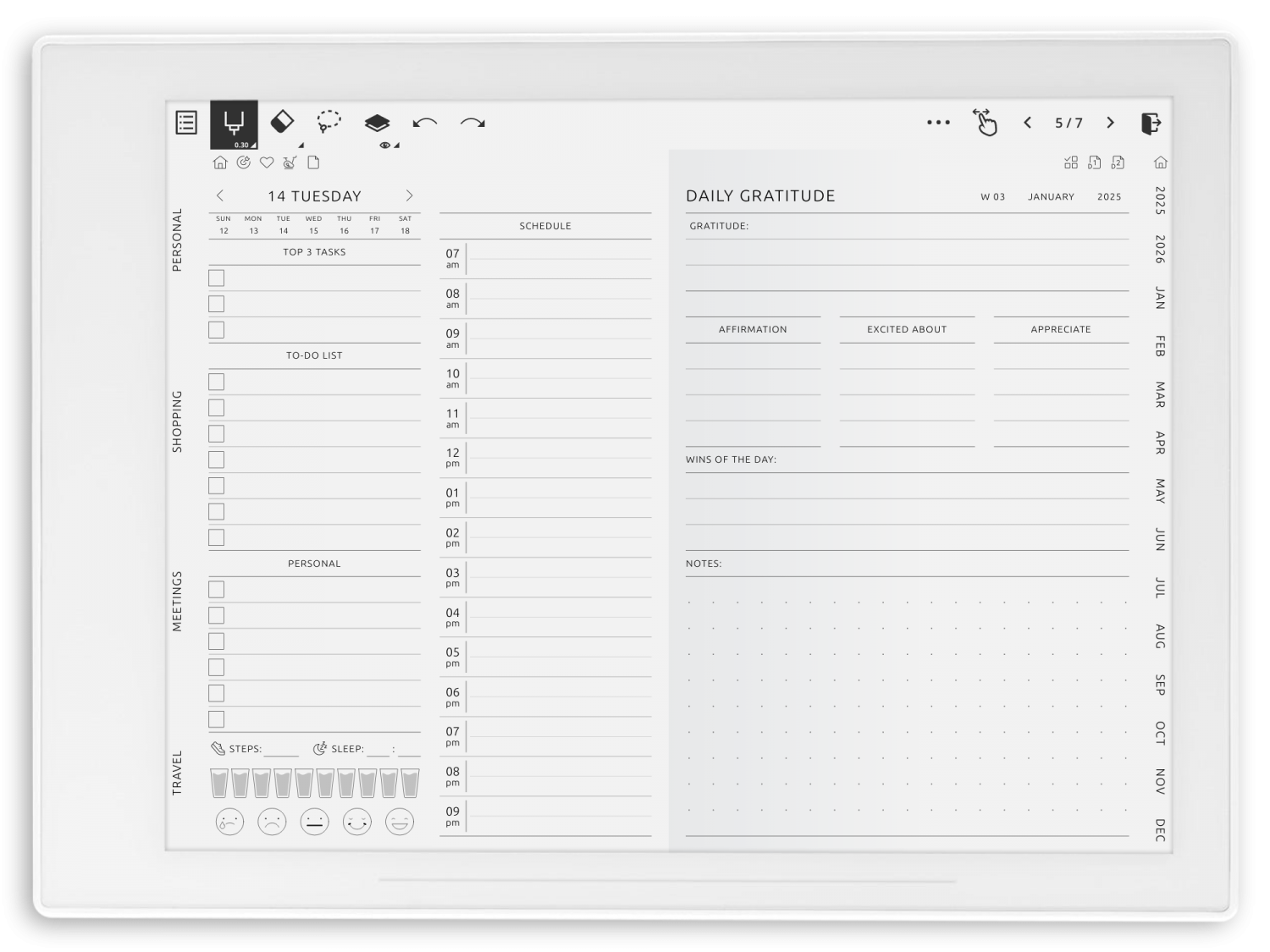Go to next note page chevron
Screen dimensions: 1270x952
(x=1110, y=123)
